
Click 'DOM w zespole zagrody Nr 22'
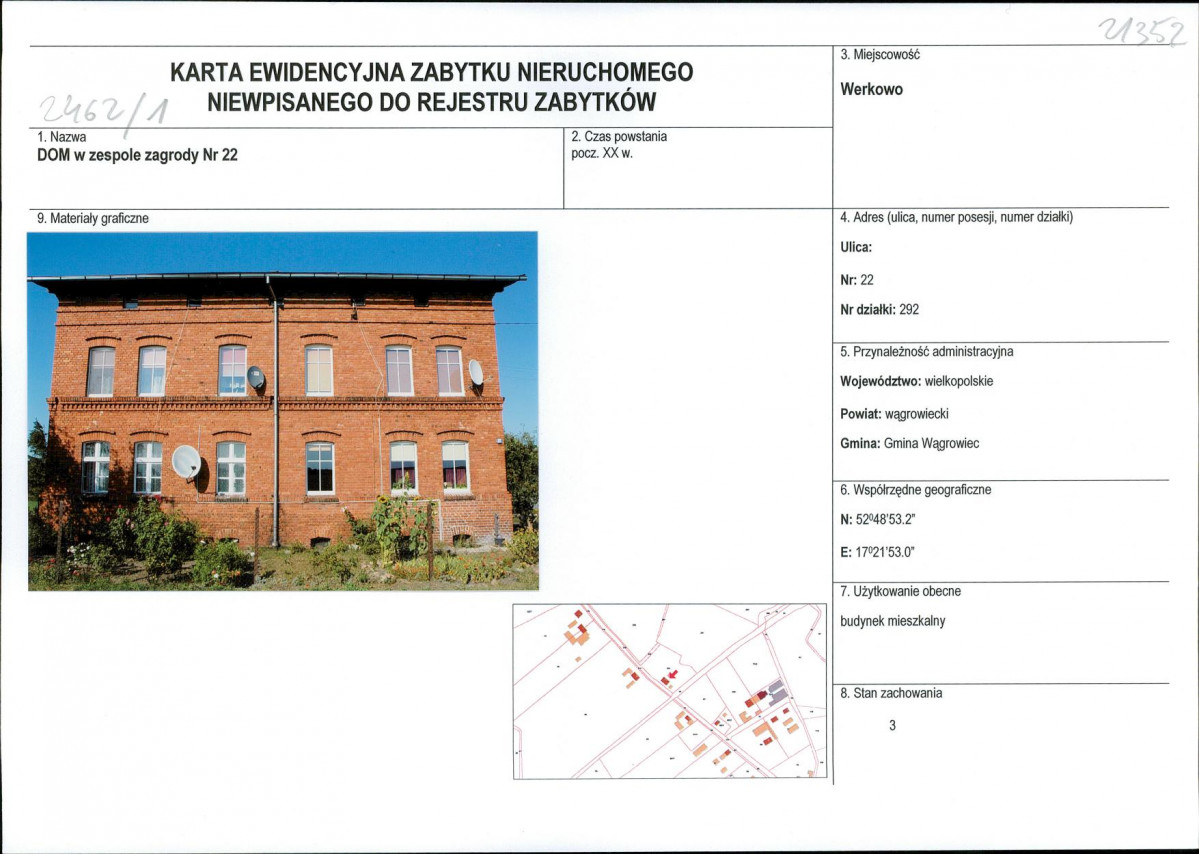(137, 155)
